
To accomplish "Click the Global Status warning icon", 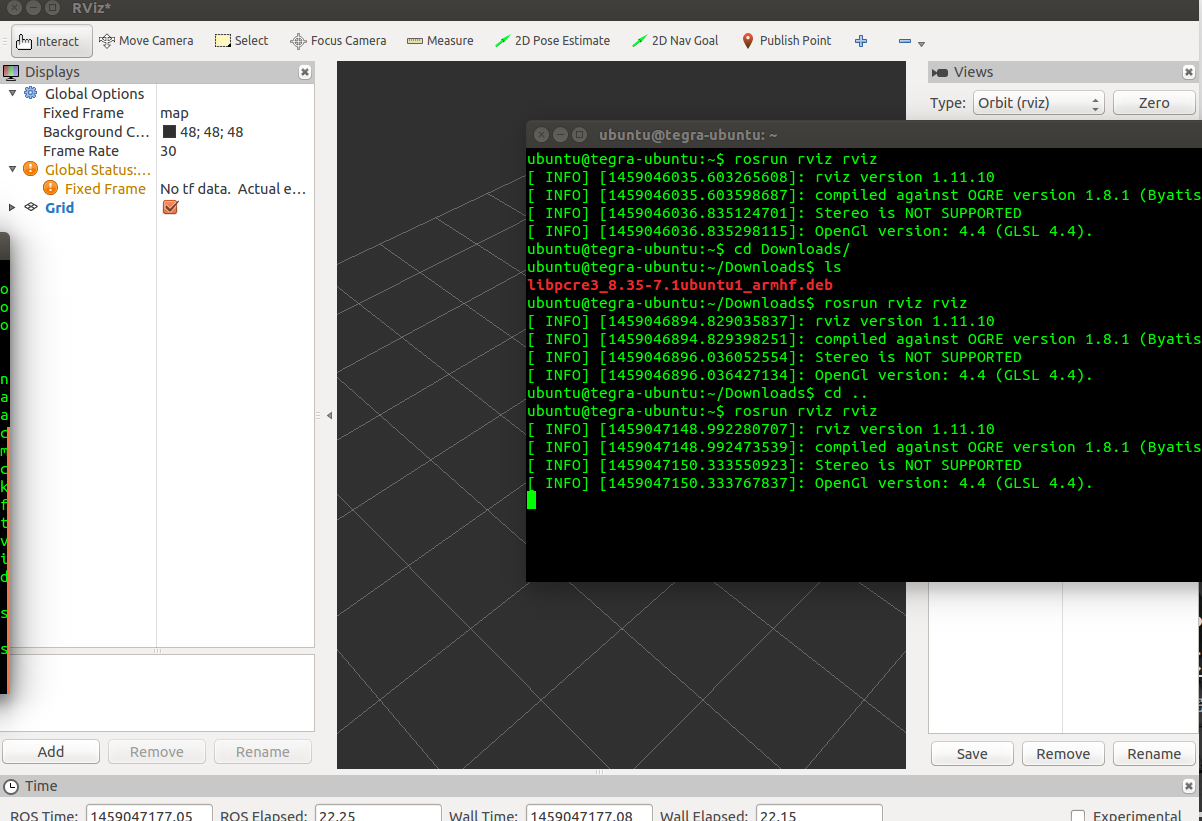I will (31, 169).
